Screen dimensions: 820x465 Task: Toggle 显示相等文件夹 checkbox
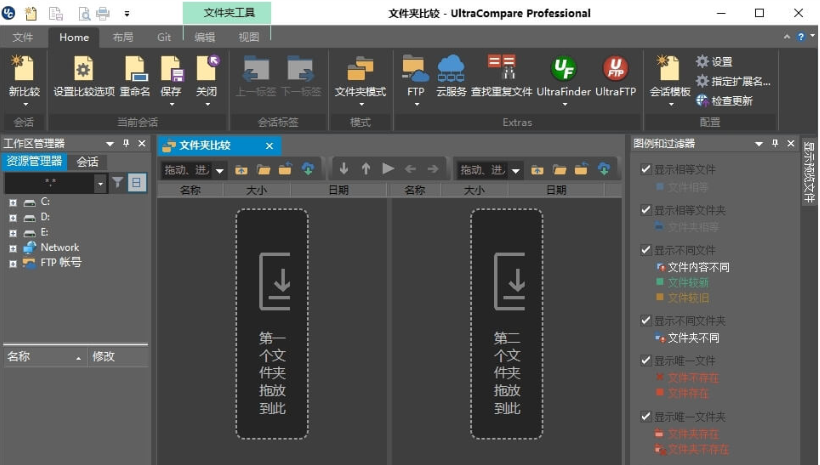646,210
